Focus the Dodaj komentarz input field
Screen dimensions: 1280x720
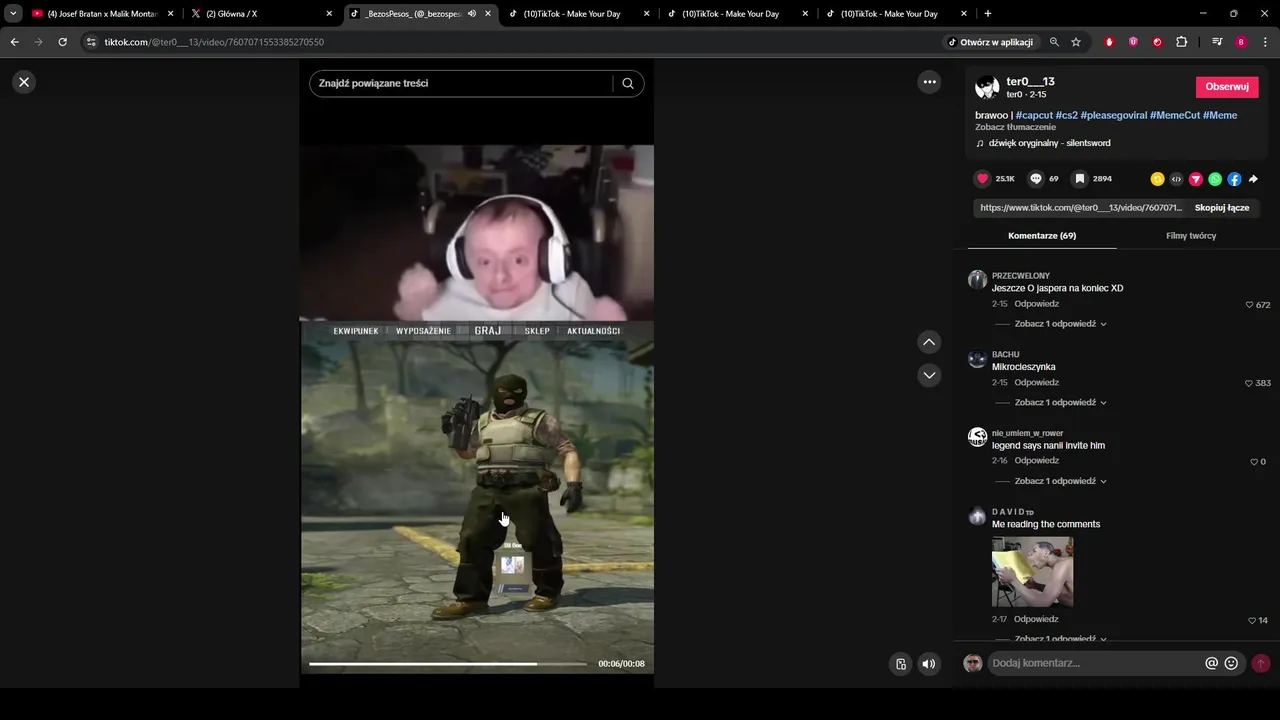[x=1095, y=663]
